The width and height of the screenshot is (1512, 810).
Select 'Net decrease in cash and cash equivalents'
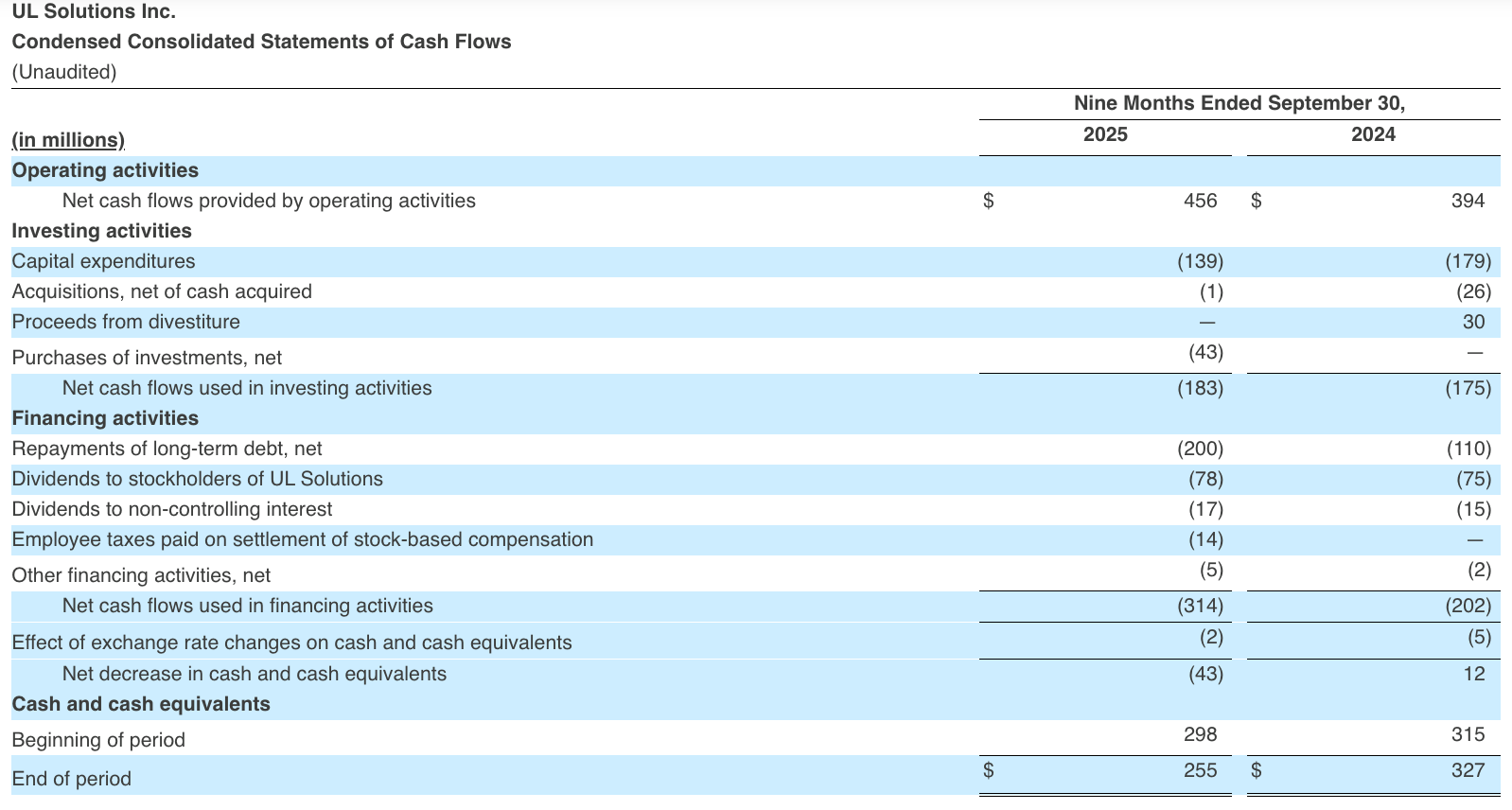coord(255,674)
